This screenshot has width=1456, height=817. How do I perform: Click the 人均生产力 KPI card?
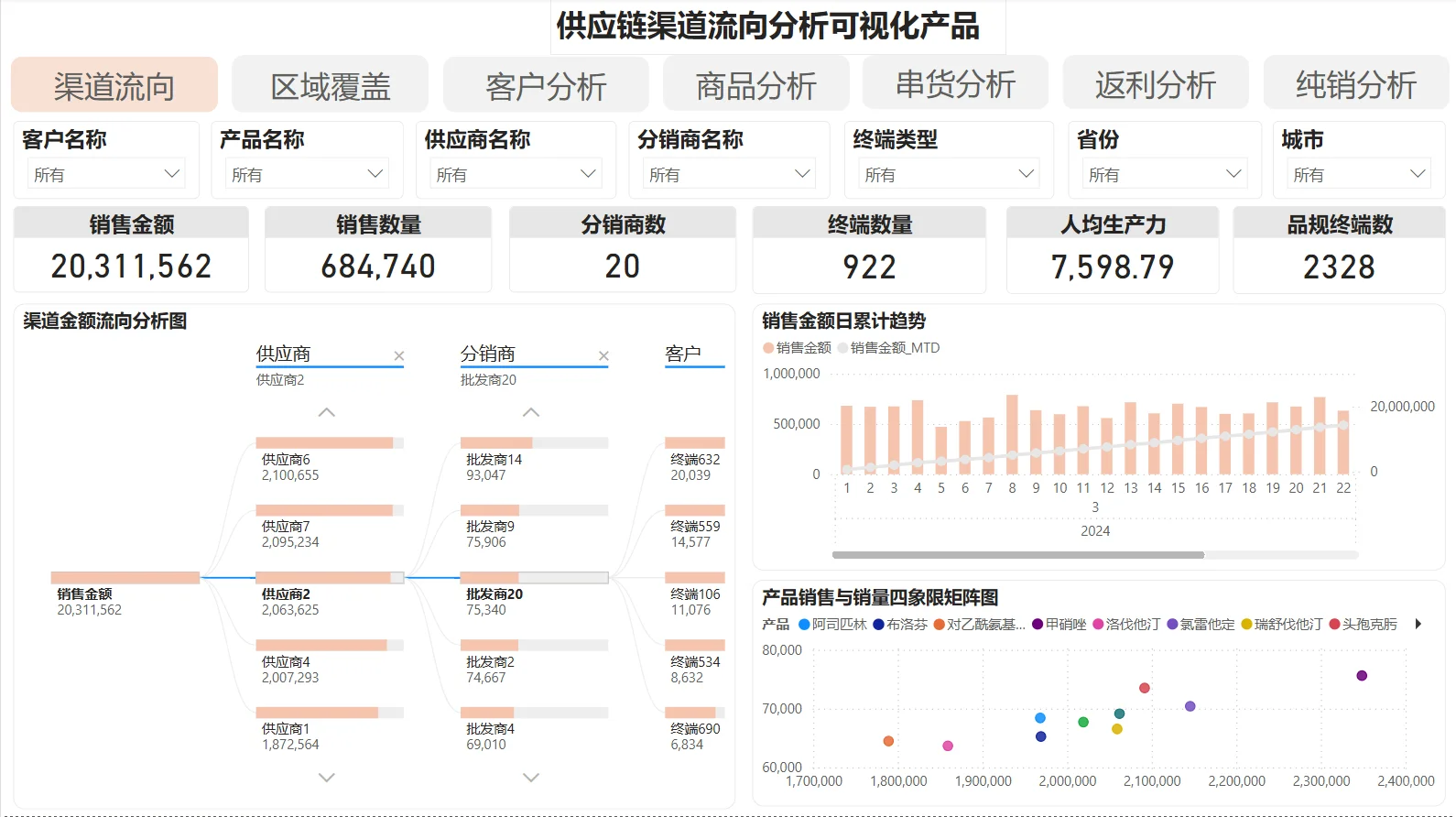[x=1113, y=249]
